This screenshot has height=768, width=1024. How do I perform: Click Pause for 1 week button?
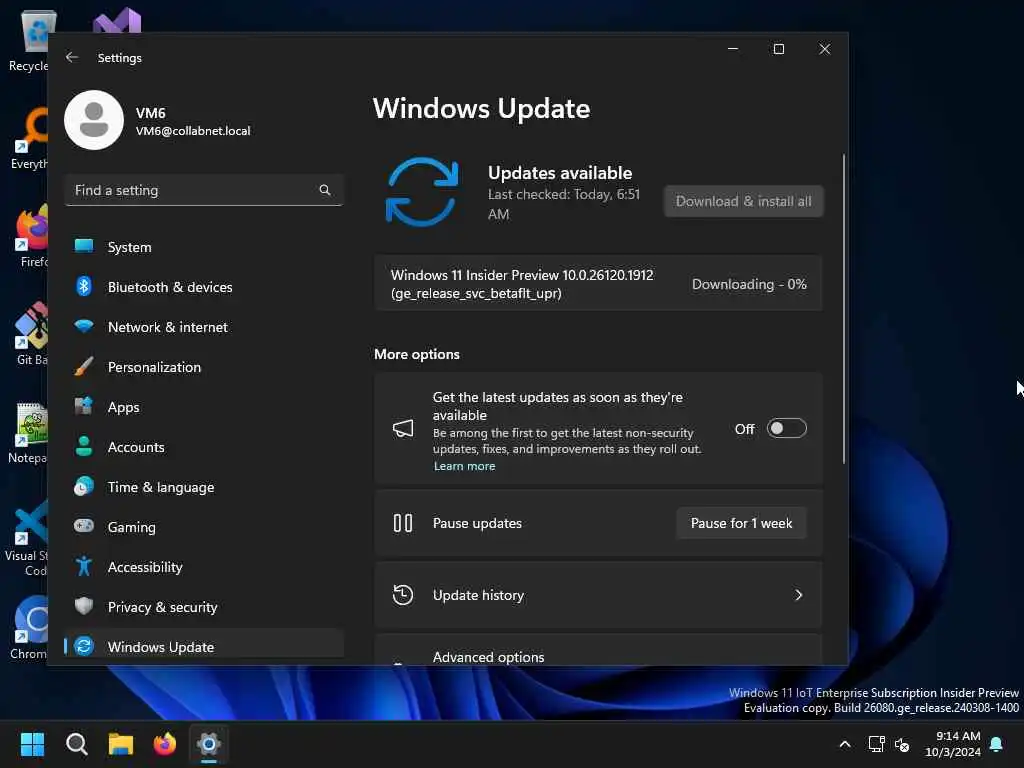pyautogui.click(x=741, y=523)
